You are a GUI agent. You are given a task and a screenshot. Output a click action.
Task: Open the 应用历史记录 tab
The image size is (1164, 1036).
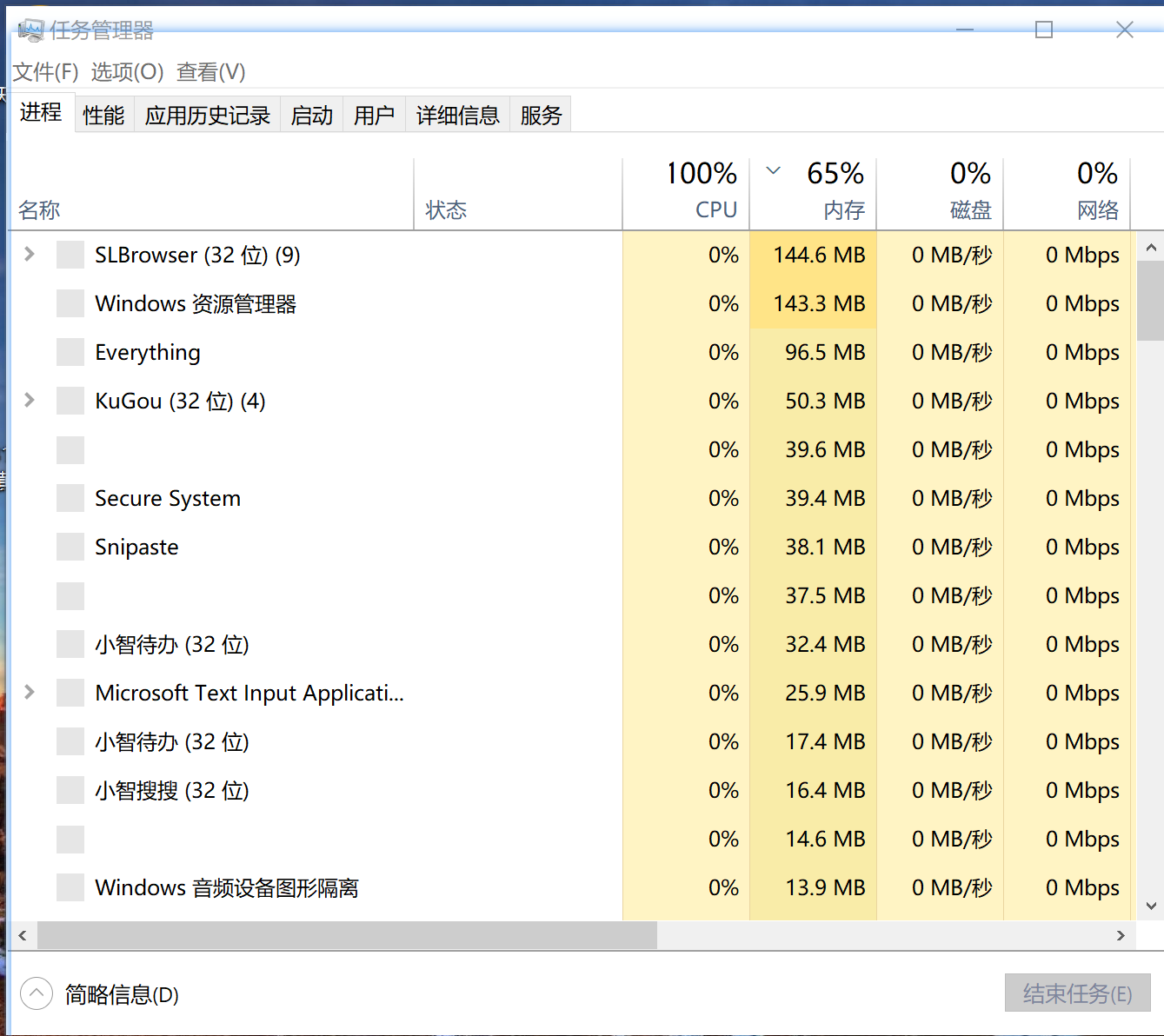[208, 115]
